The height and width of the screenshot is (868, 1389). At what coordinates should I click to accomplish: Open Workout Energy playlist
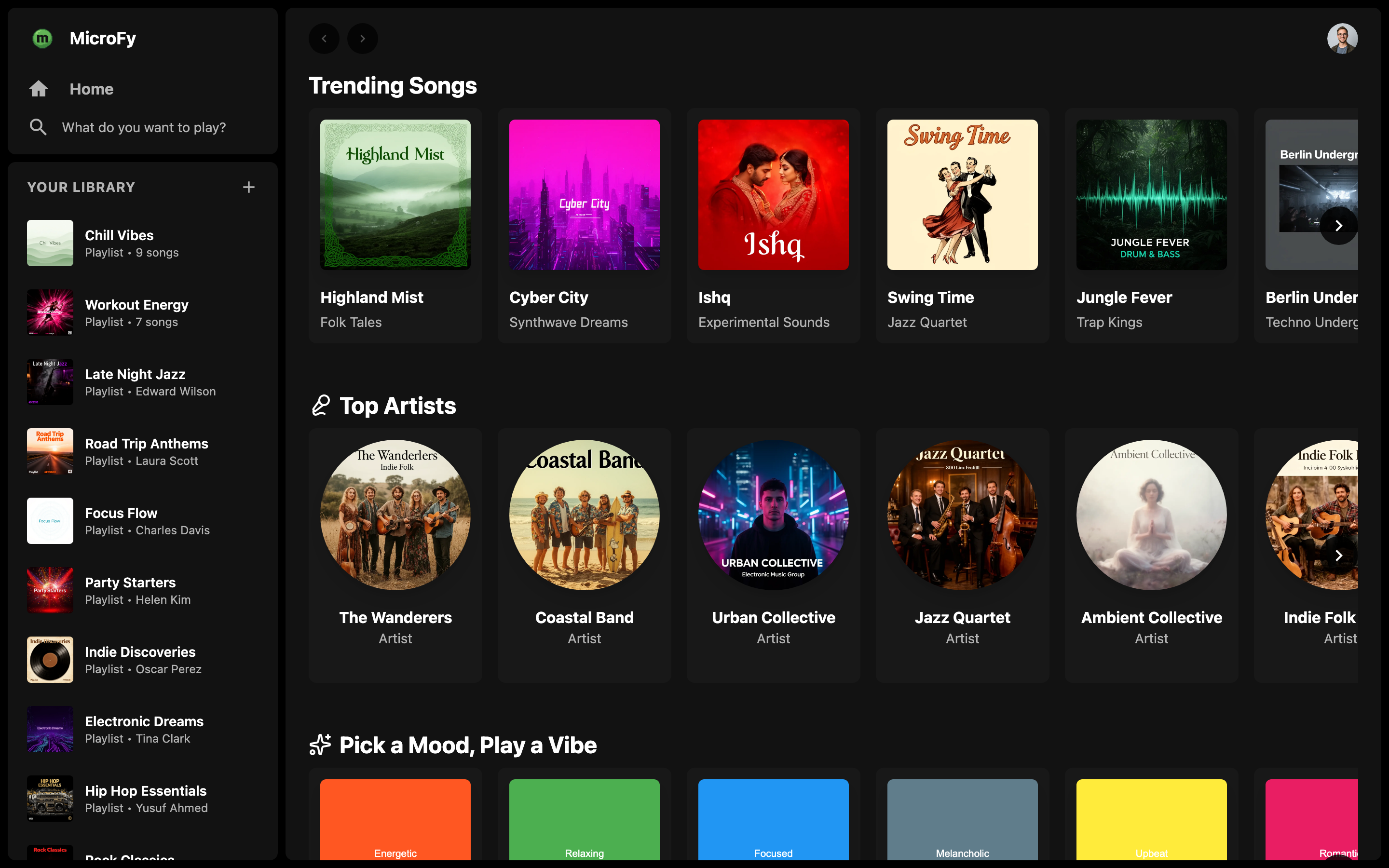coord(143,312)
